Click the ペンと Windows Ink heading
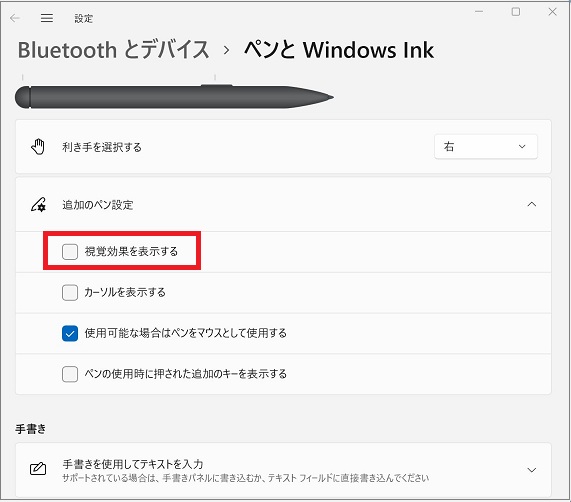This screenshot has width=571, height=502. [339, 50]
